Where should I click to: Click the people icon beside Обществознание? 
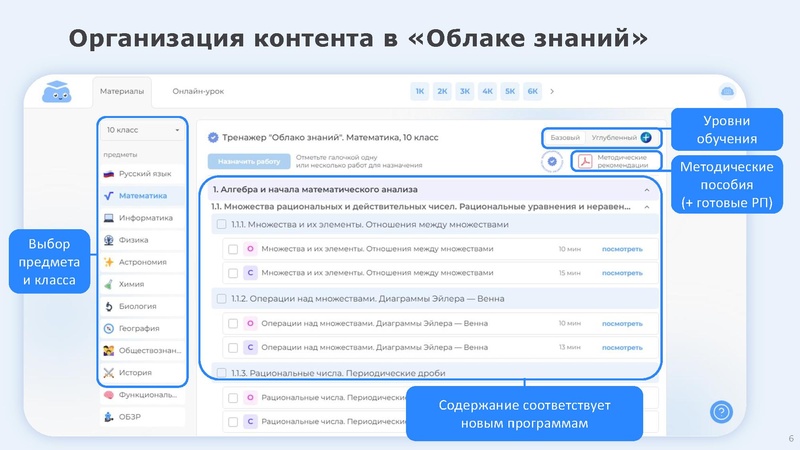[x=109, y=351]
